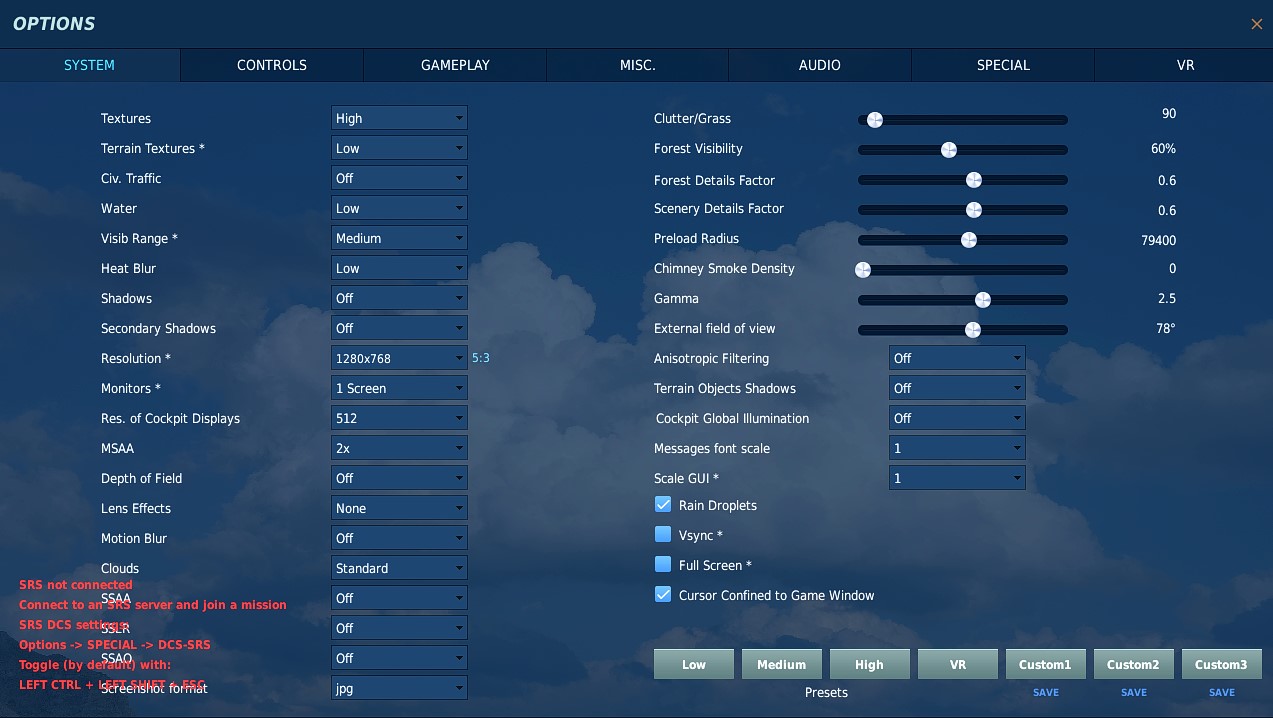Image resolution: width=1273 pixels, height=718 pixels.
Task: Open the Depth of Field dropdown
Action: (x=399, y=478)
